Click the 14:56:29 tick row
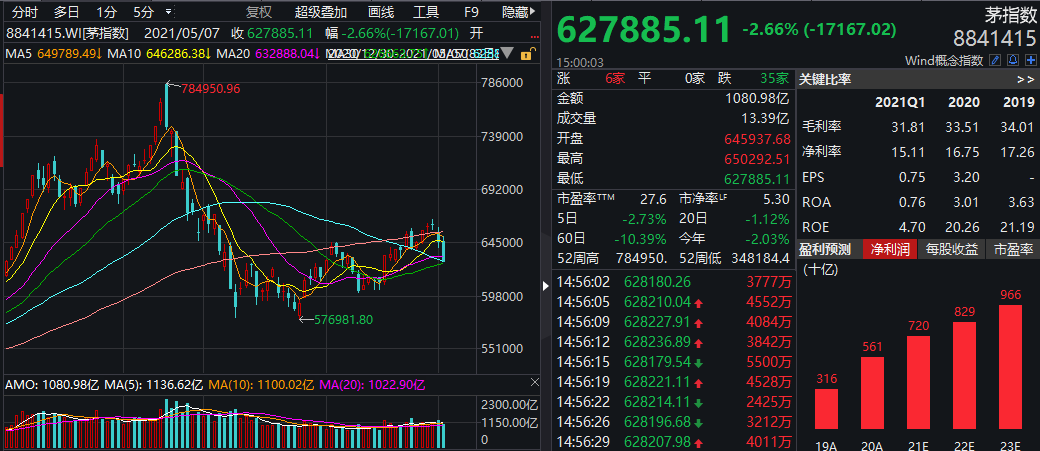Viewport: 1040px width, 451px height. (x=675, y=442)
